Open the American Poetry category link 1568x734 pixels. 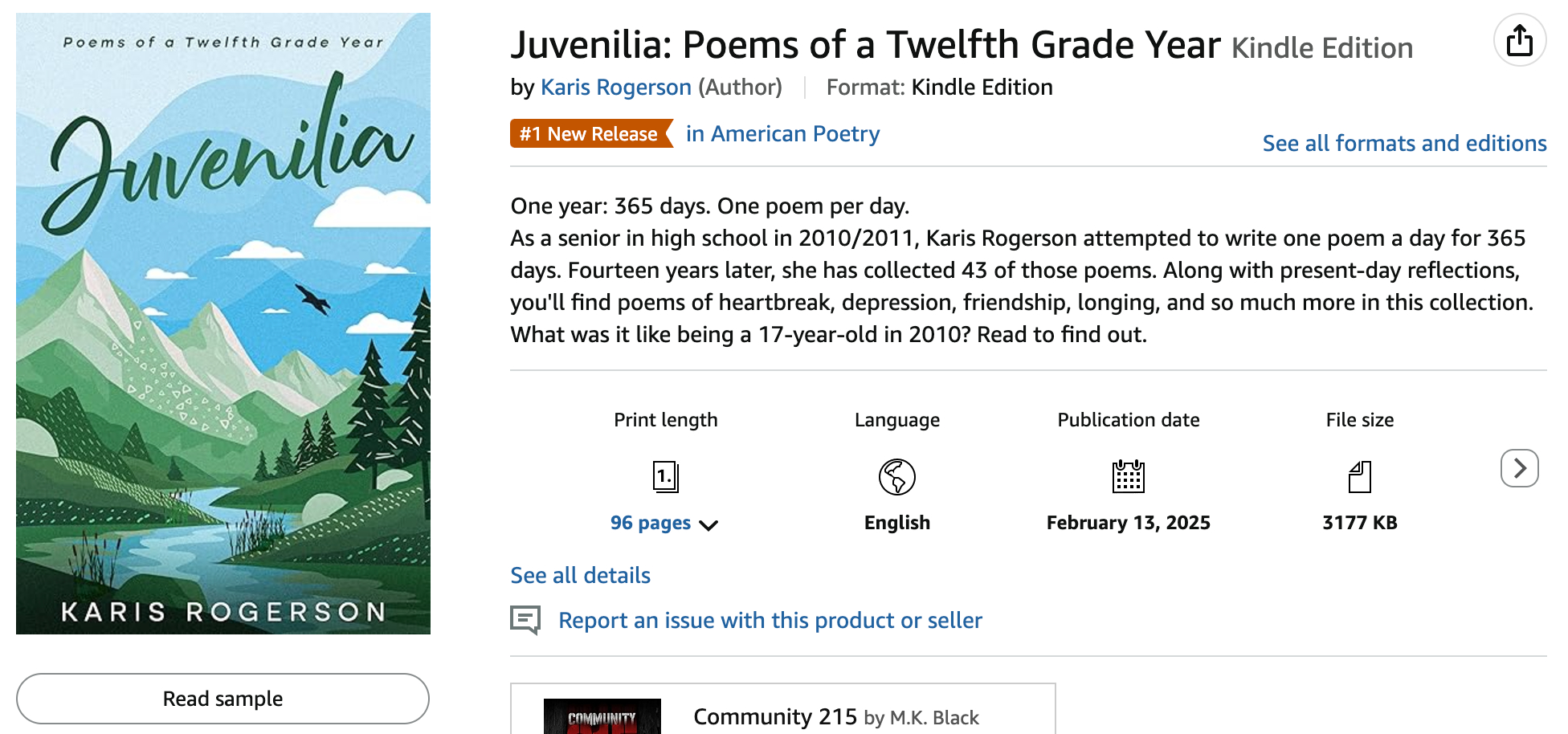[x=782, y=133]
